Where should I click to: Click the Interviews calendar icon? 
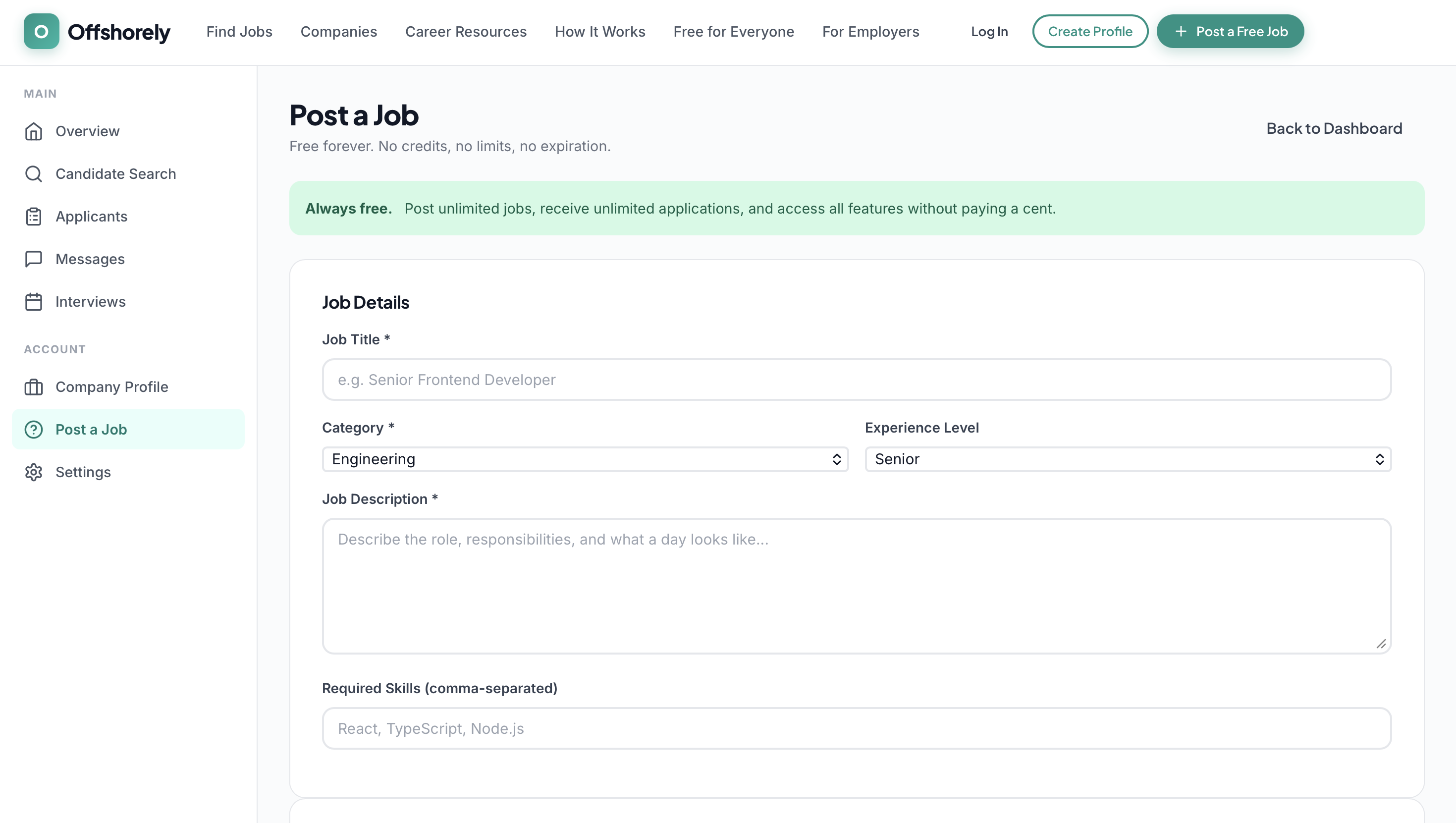coord(33,302)
